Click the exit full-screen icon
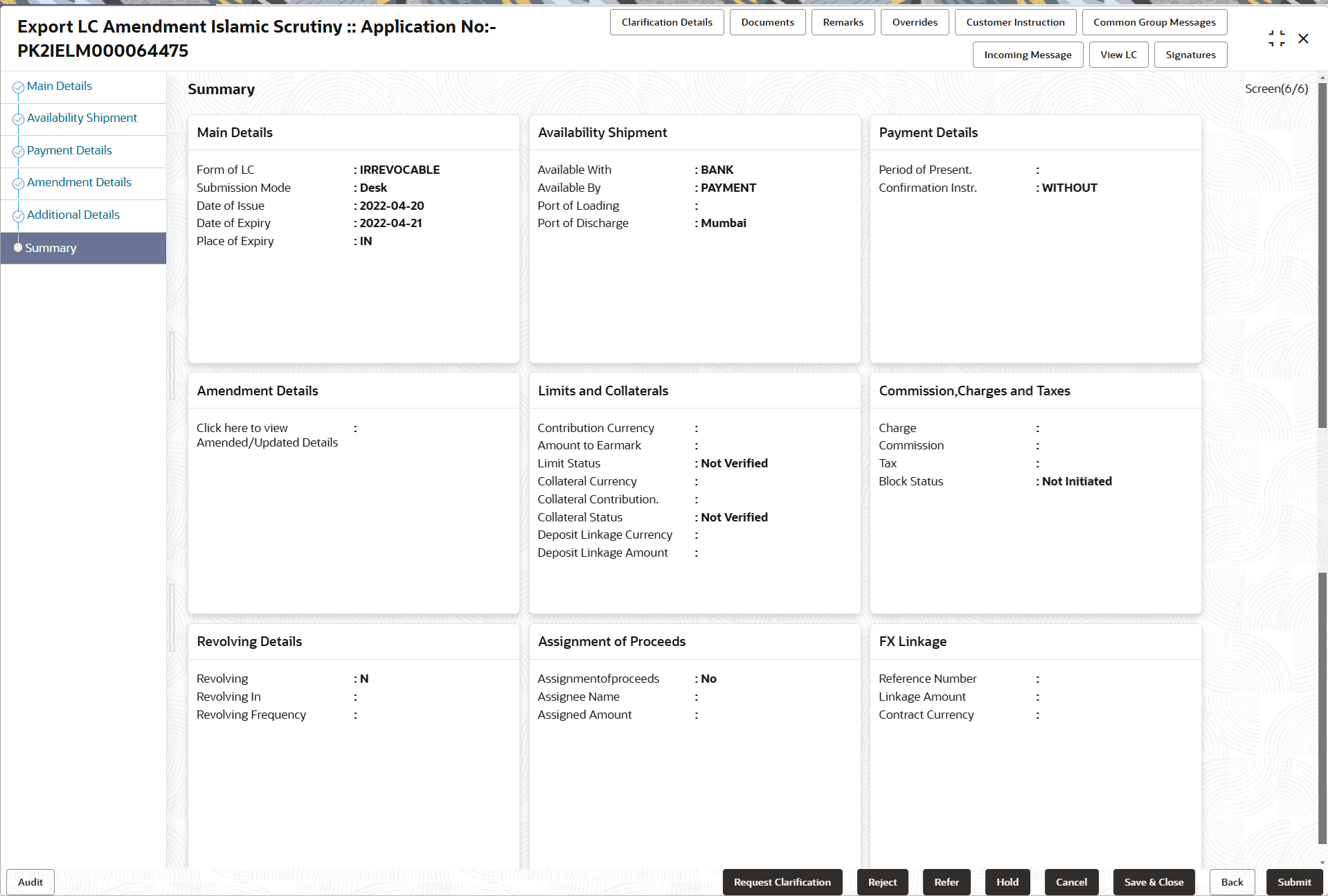The height and width of the screenshot is (896, 1328). (1277, 39)
